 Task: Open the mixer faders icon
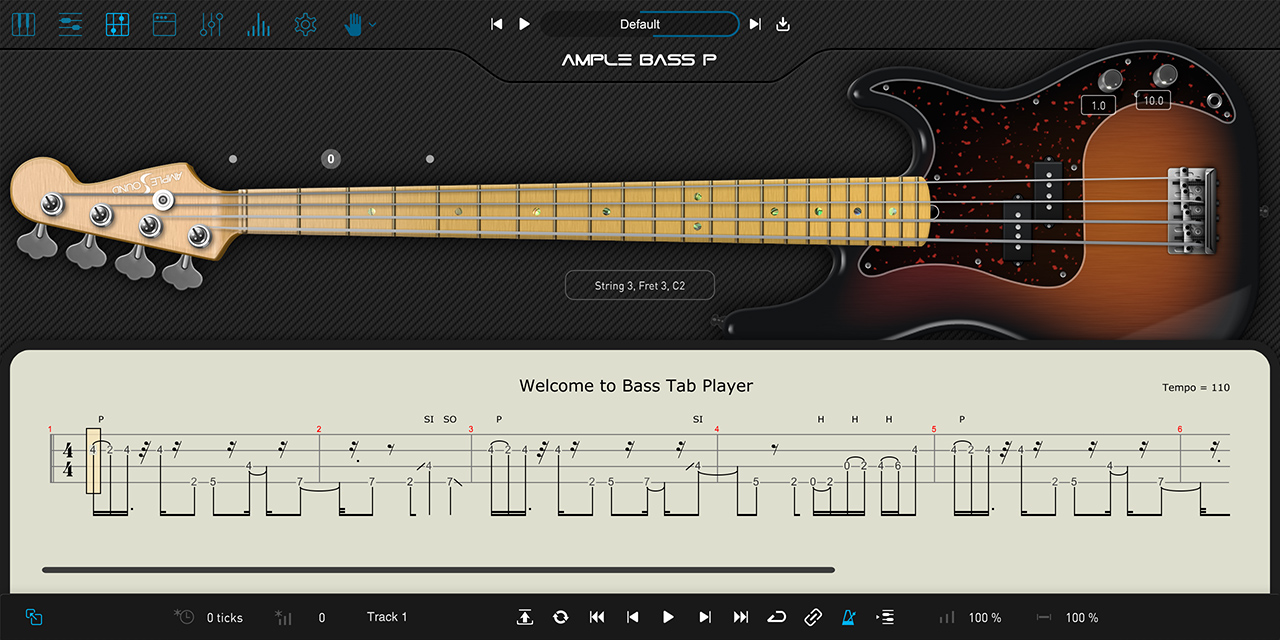(211, 24)
